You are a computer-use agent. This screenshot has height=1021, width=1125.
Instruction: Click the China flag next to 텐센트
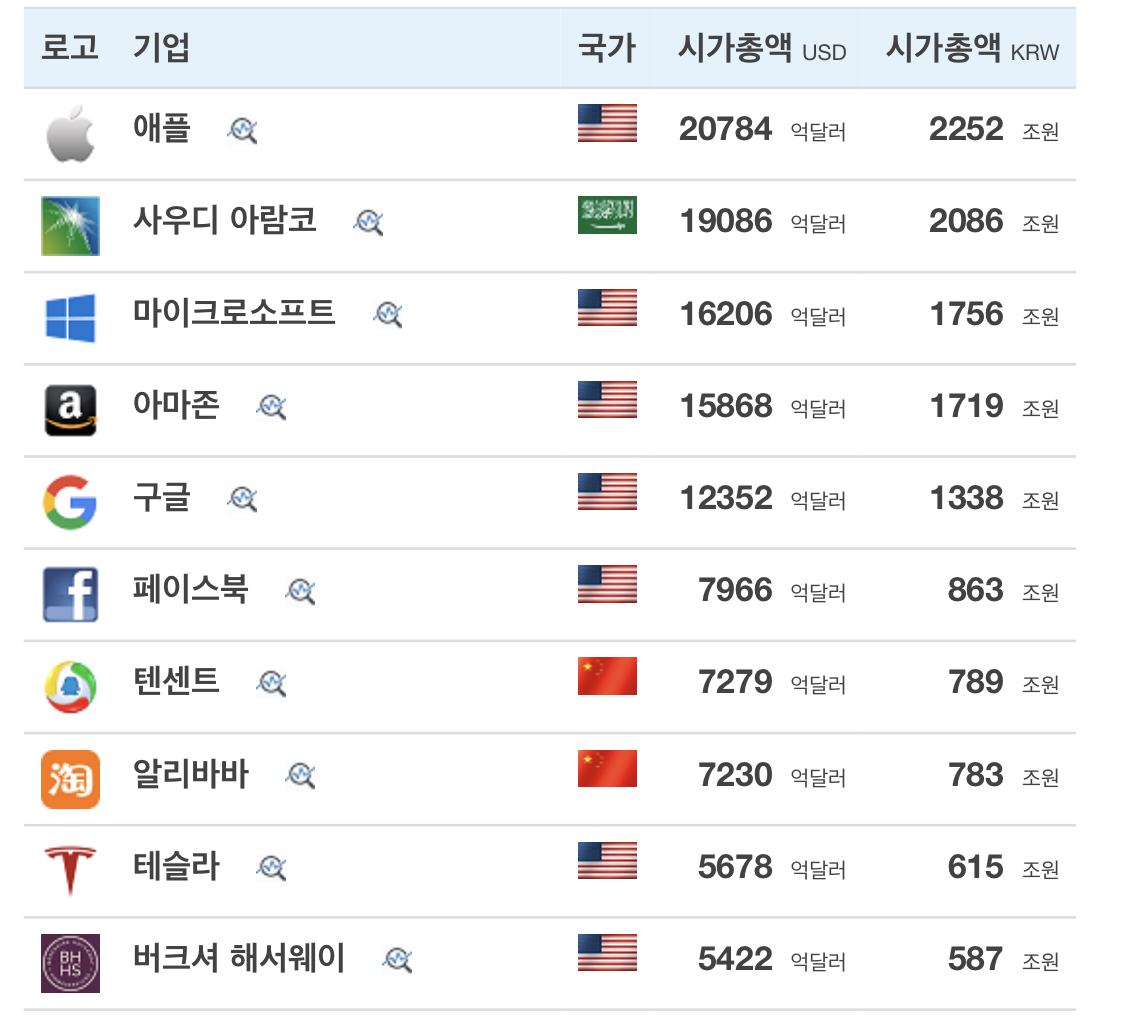607,676
